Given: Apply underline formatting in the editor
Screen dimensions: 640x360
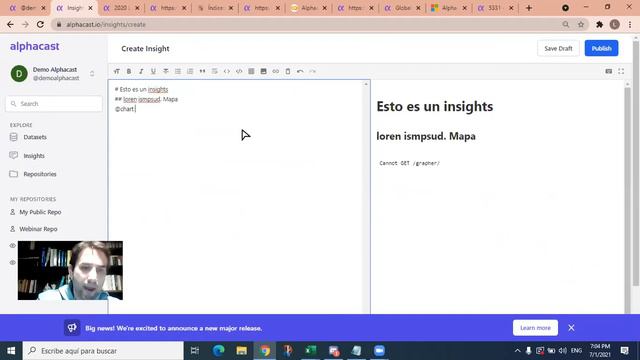Looking at the screenshot, I should (153, 71).
